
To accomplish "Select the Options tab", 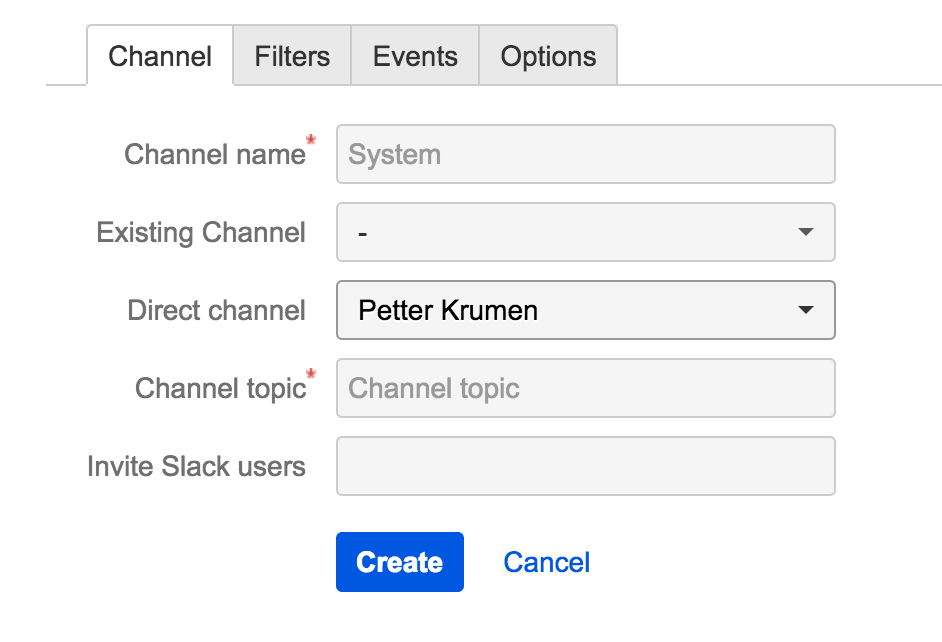I will click(x=548, y=56).
